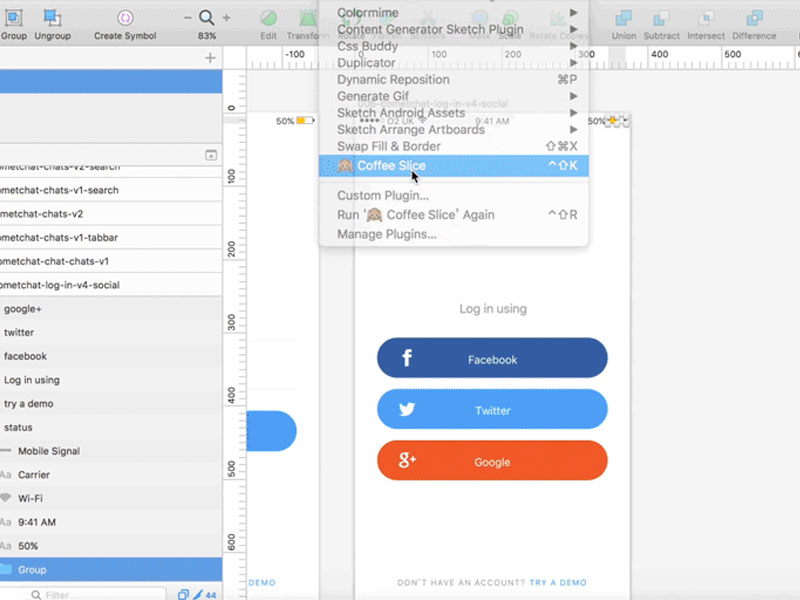Screen dimensions: 800x600
Task: Select the Wi-Fi layer
Action: coord(111,498)
